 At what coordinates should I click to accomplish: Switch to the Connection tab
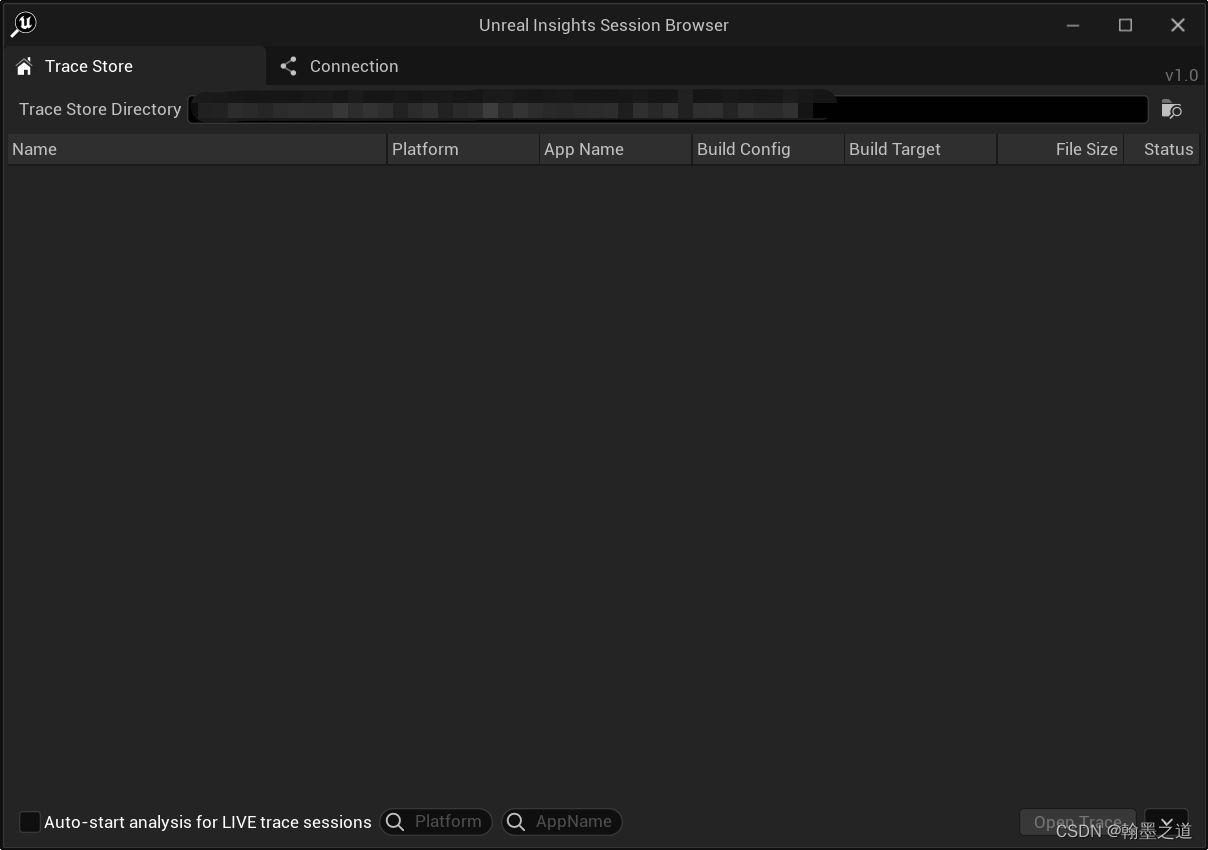point(352,65)
